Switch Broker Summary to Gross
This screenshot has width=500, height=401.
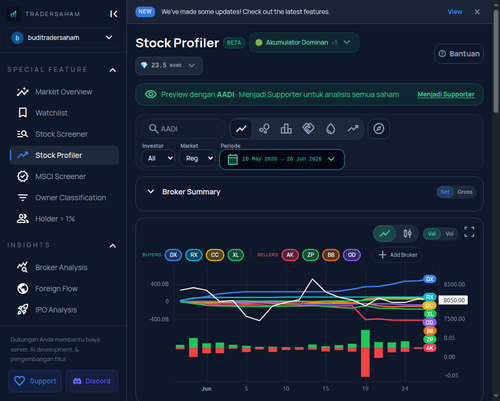point(465,192)
